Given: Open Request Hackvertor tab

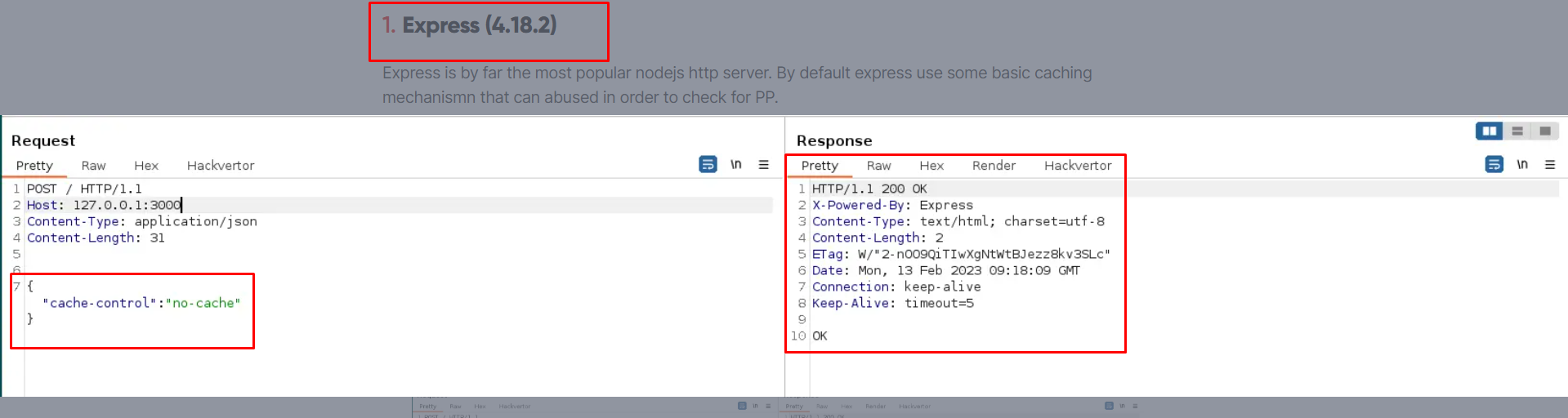Looking at the screenshot, I should pyautogui.click(x=221, y=165).
